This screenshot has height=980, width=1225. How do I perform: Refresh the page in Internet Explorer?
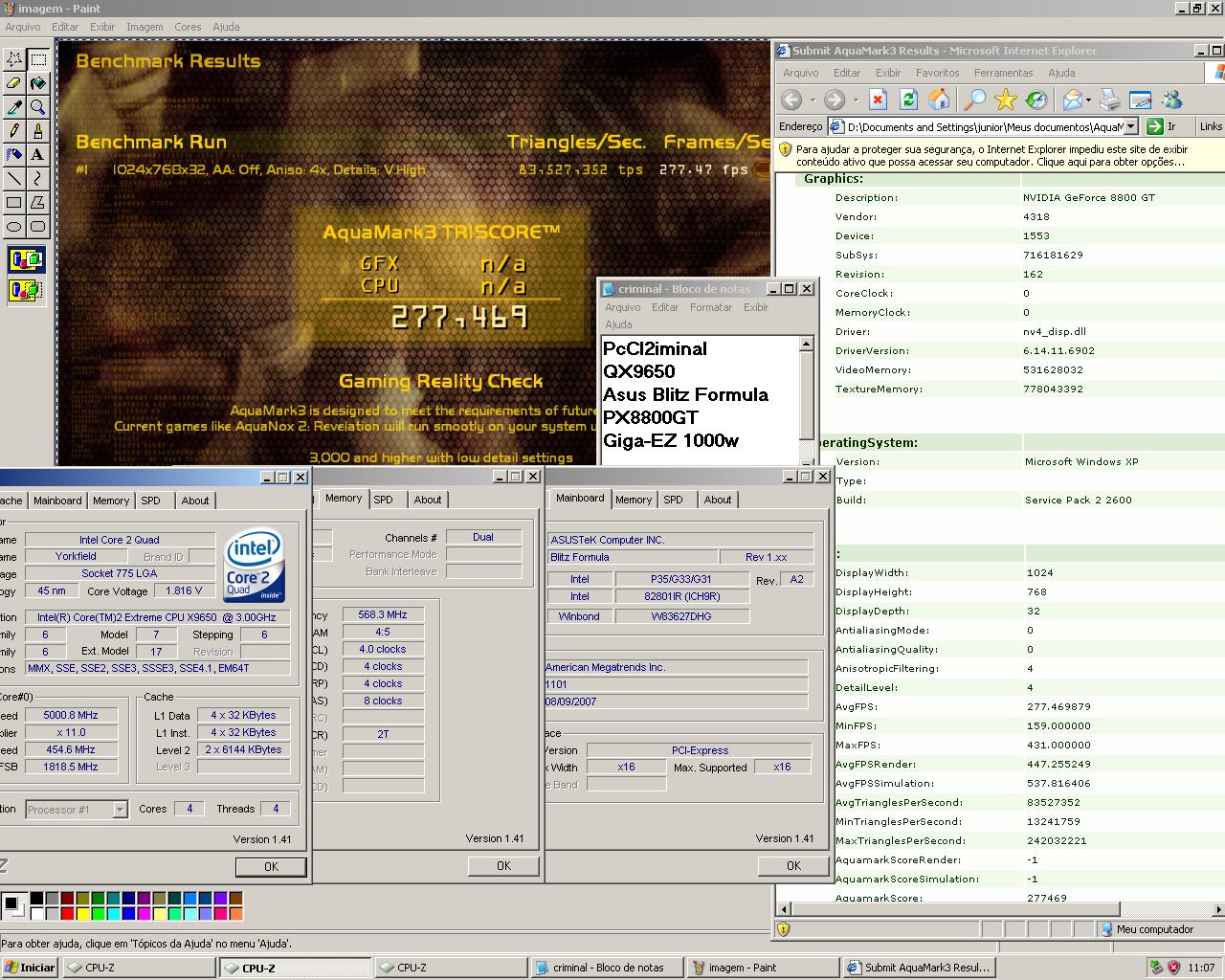click(909, 100)
